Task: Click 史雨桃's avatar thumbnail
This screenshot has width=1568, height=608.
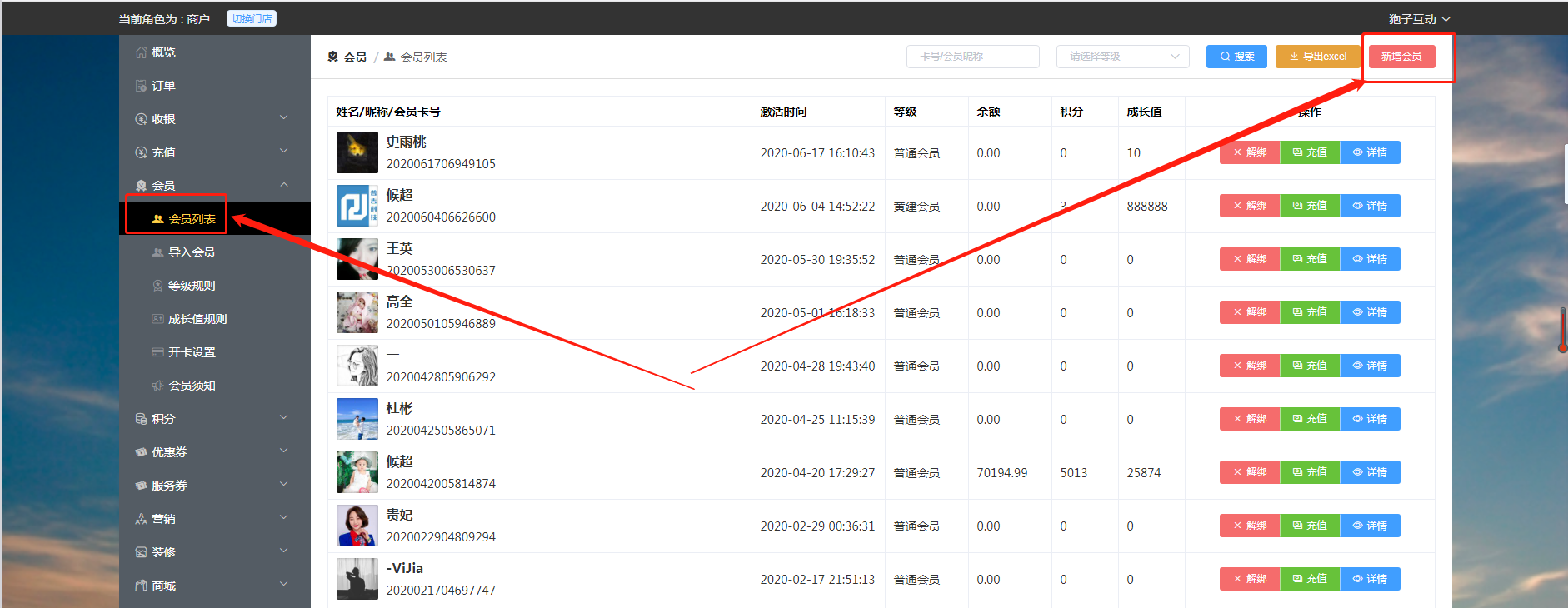Action: pyautogui.click(x=357, y=152)
